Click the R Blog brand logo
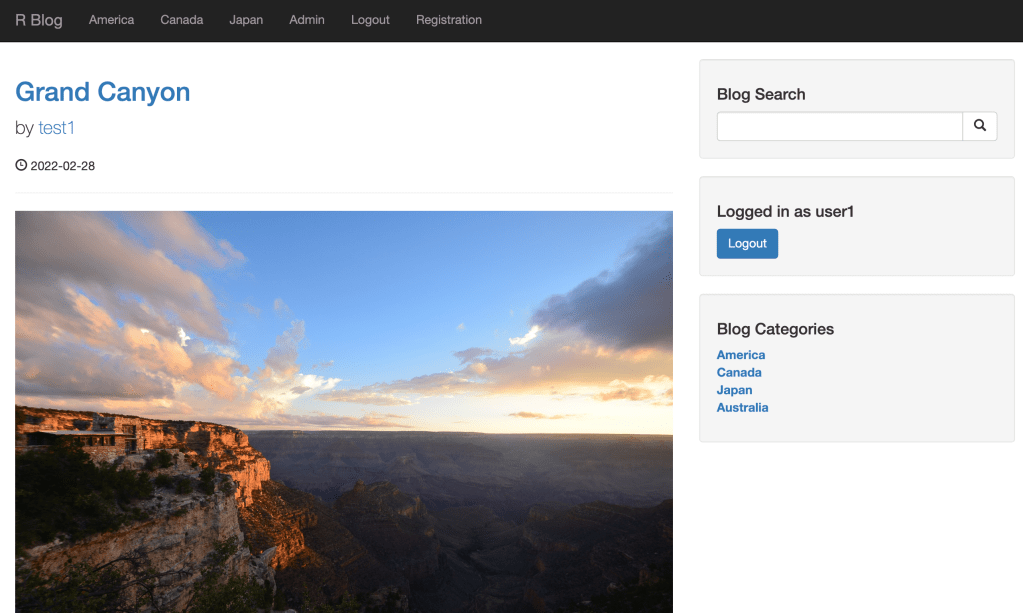Screen dimensions: 1023x613 tap(37, 19)
